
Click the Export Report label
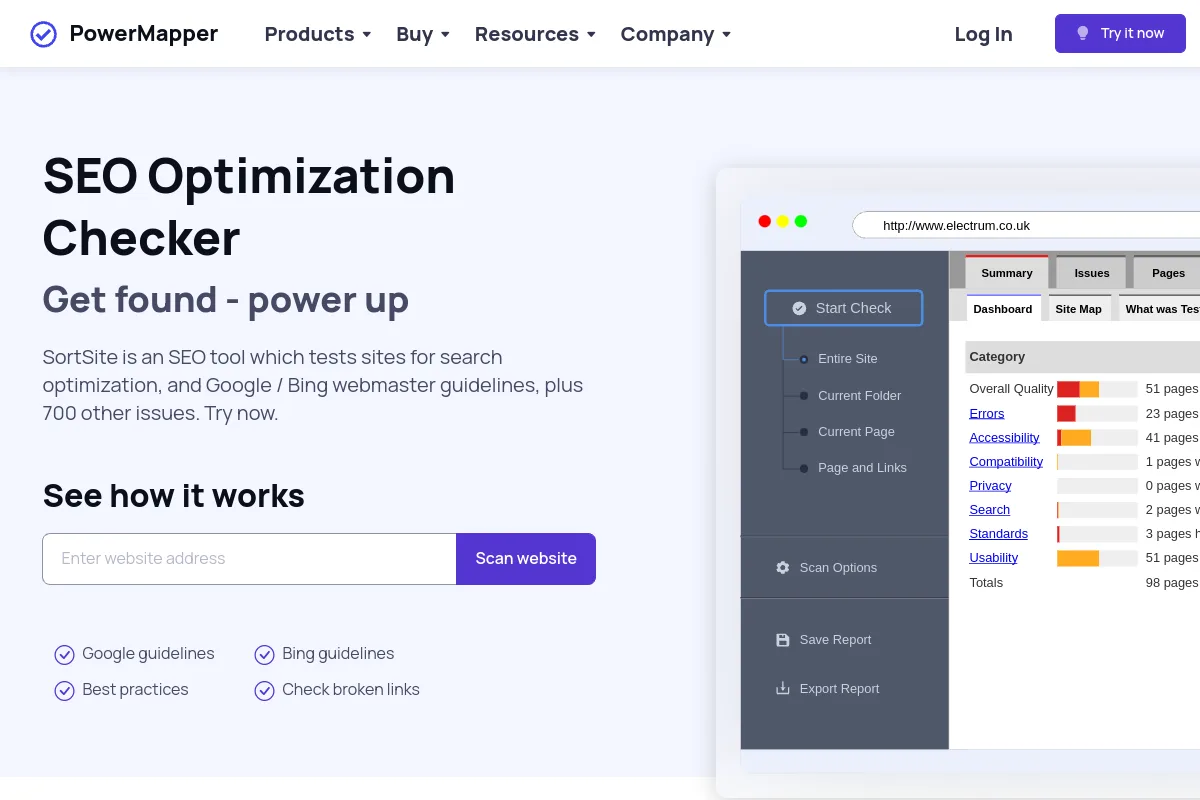[839, 688]
